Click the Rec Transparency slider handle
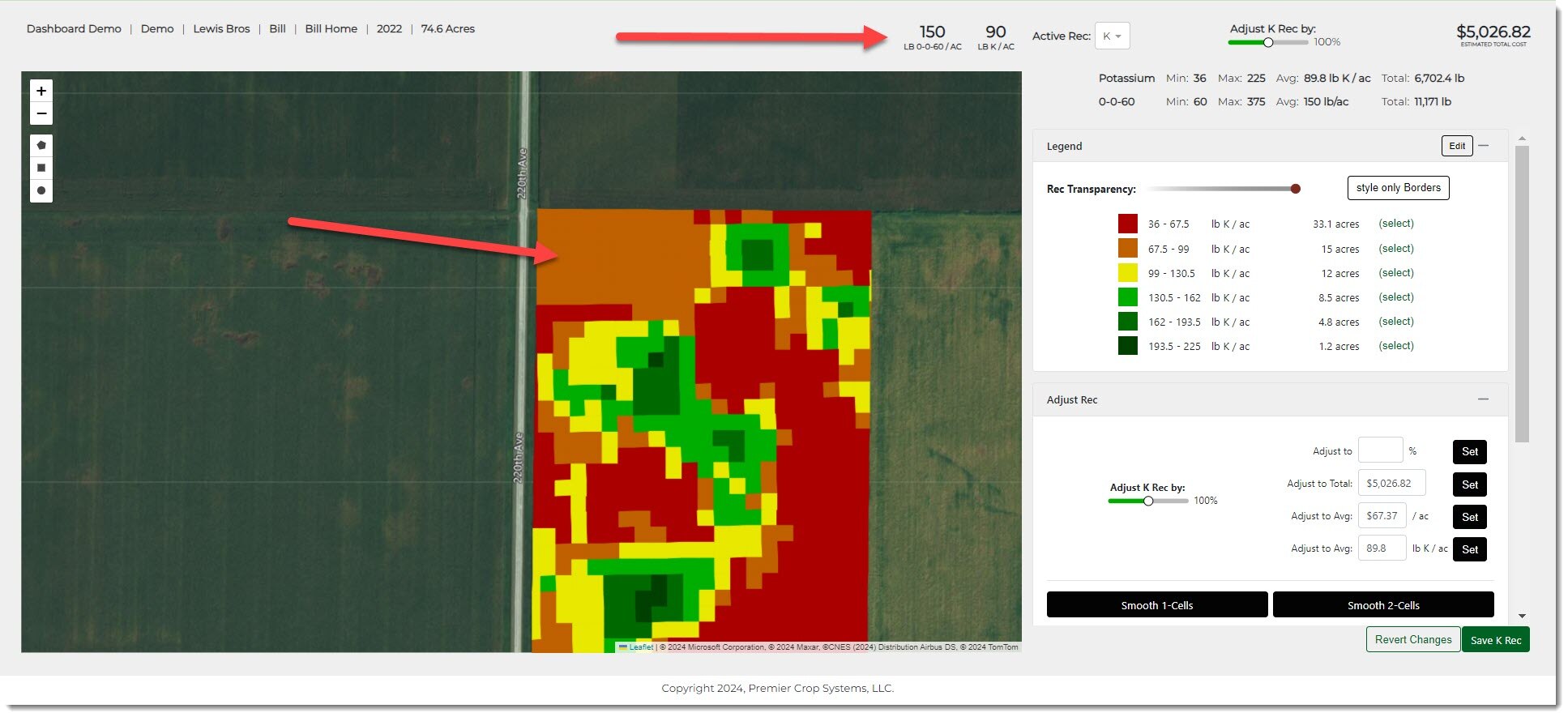The width and height of the screenshot is (1568, 717). tap(1295, 189)
